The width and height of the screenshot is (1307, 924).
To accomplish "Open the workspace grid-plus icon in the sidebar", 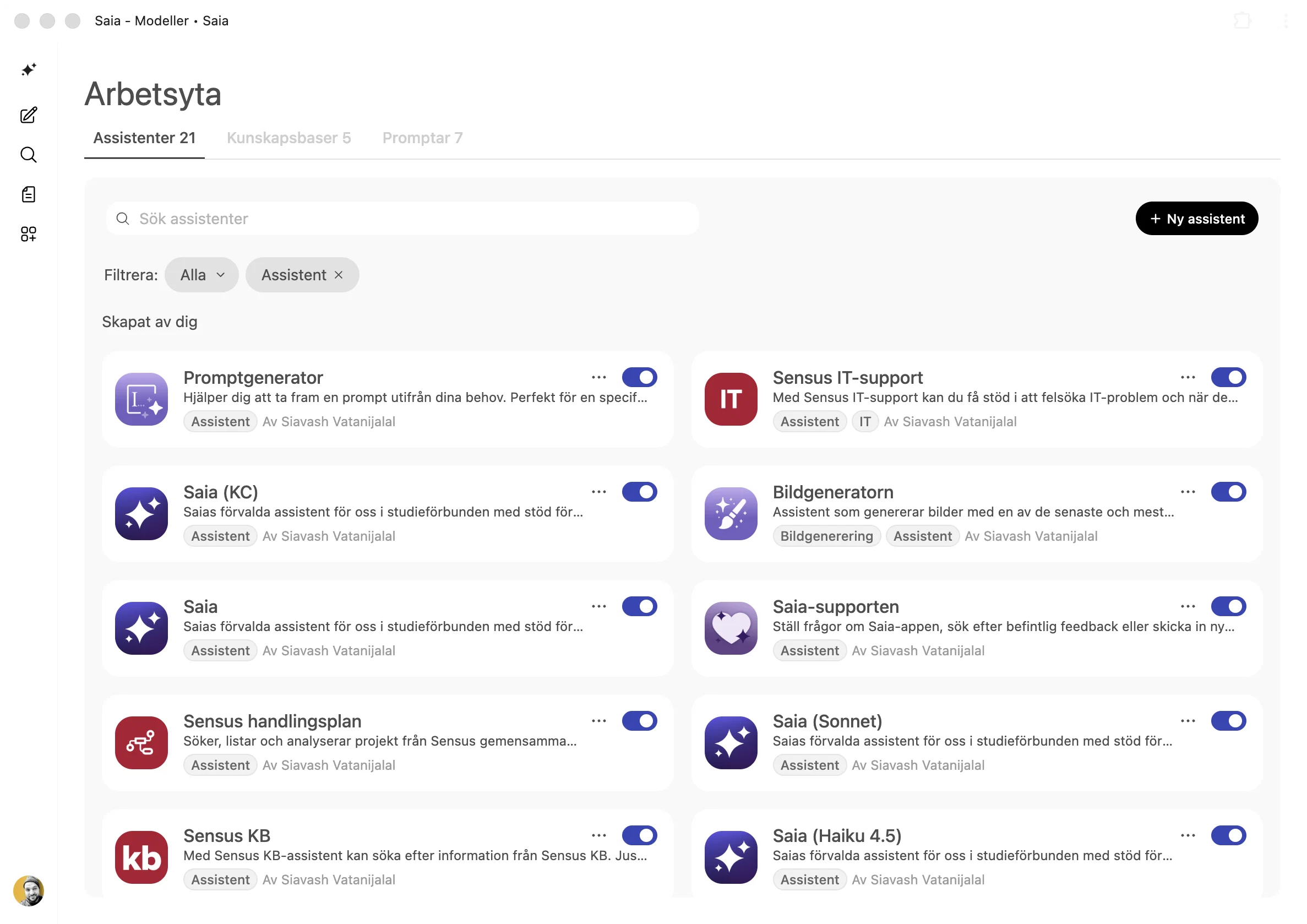I will 29,234.
